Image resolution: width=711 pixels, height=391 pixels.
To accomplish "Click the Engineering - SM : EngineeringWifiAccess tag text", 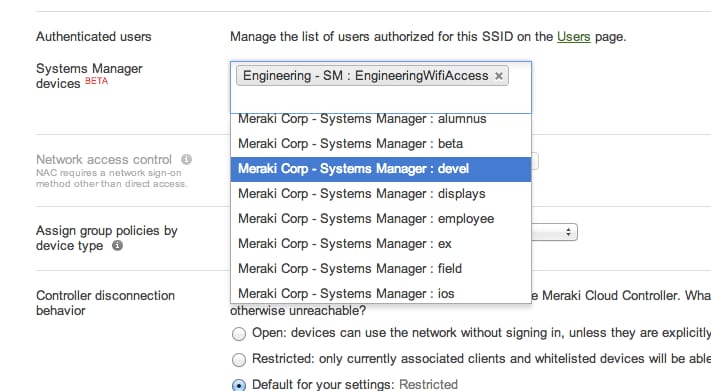I will pos(365,76).
